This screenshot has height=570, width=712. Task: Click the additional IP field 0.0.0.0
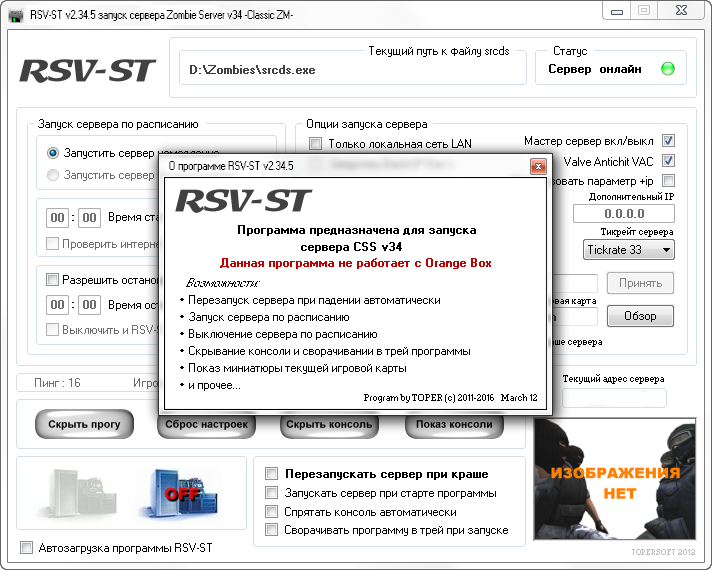coord(623,213)
